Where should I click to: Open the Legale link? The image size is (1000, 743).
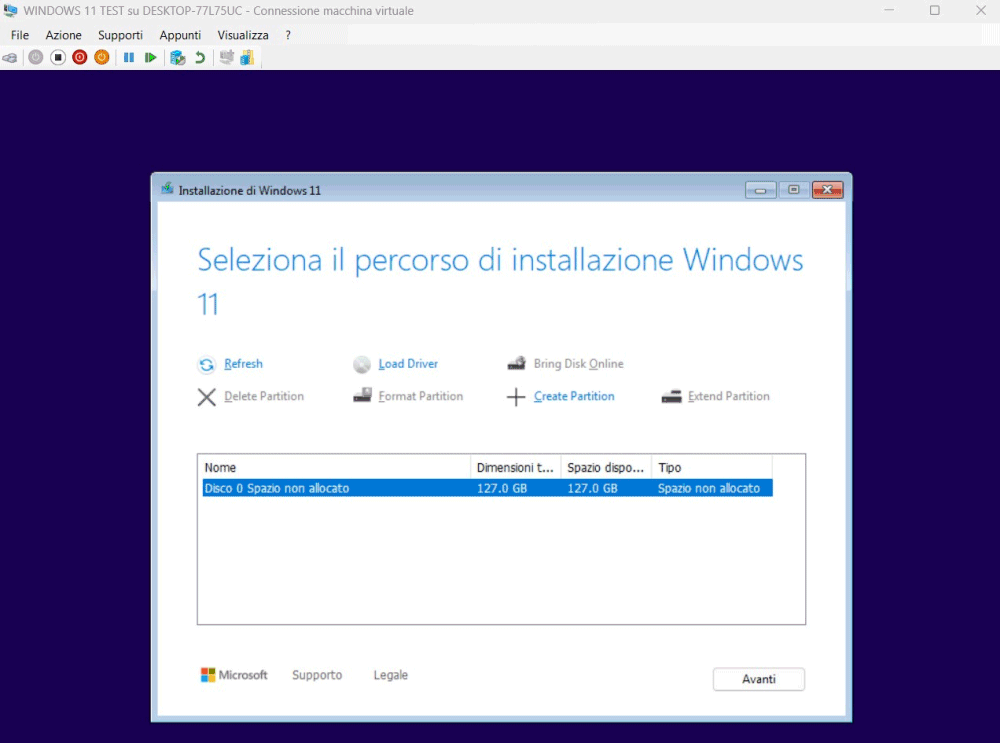pyautogui.click(x=390, y=675)
